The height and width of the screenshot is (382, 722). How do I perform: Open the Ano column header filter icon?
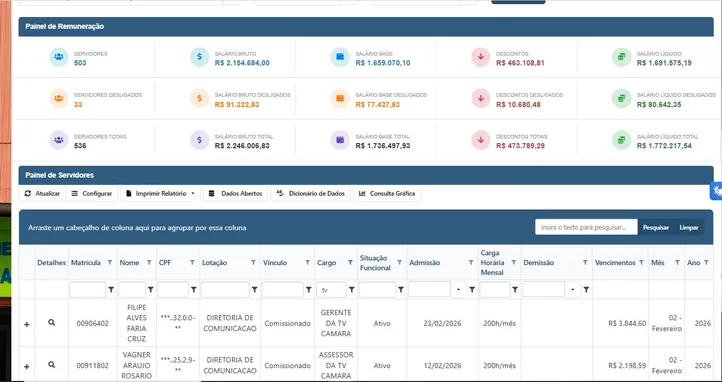coord(706,262)
